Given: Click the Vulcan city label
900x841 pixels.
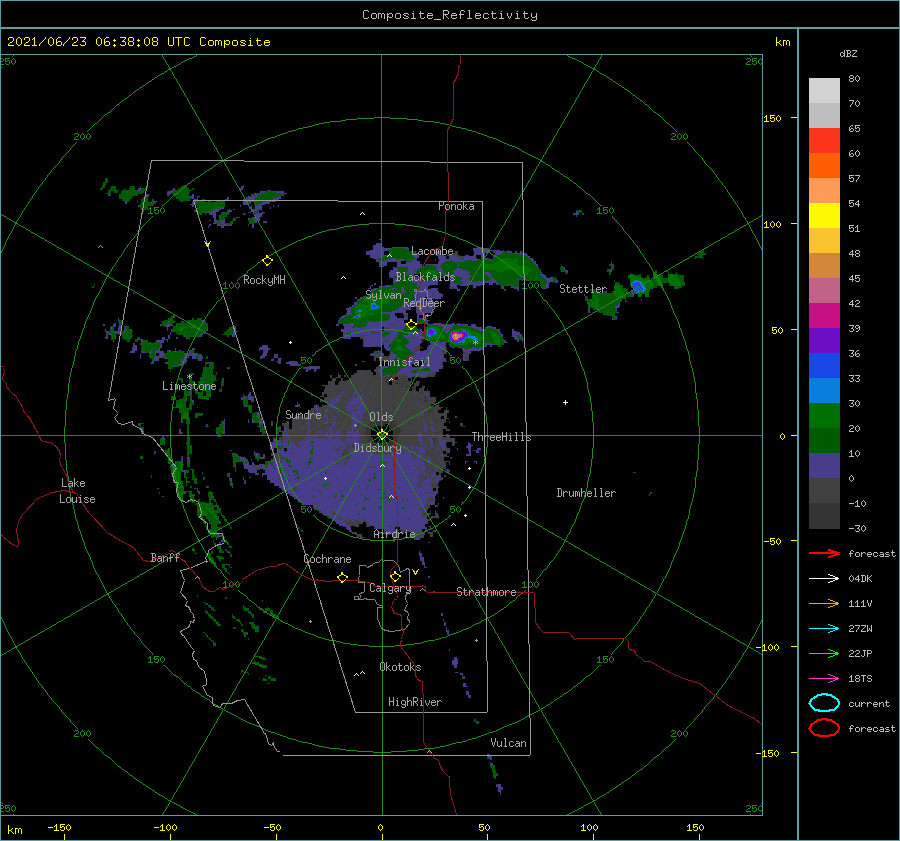Looking at the screenshot, I should point(508,743).
